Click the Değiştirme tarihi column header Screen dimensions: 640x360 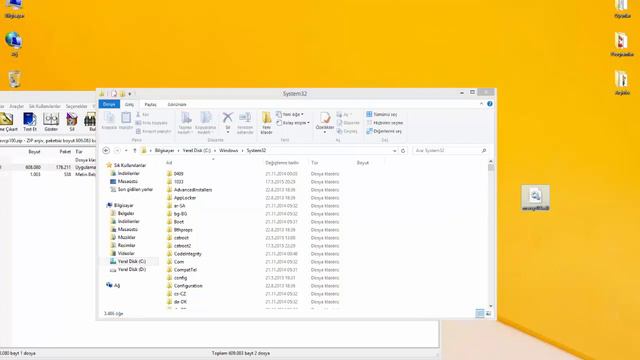(x=282, y=163)
